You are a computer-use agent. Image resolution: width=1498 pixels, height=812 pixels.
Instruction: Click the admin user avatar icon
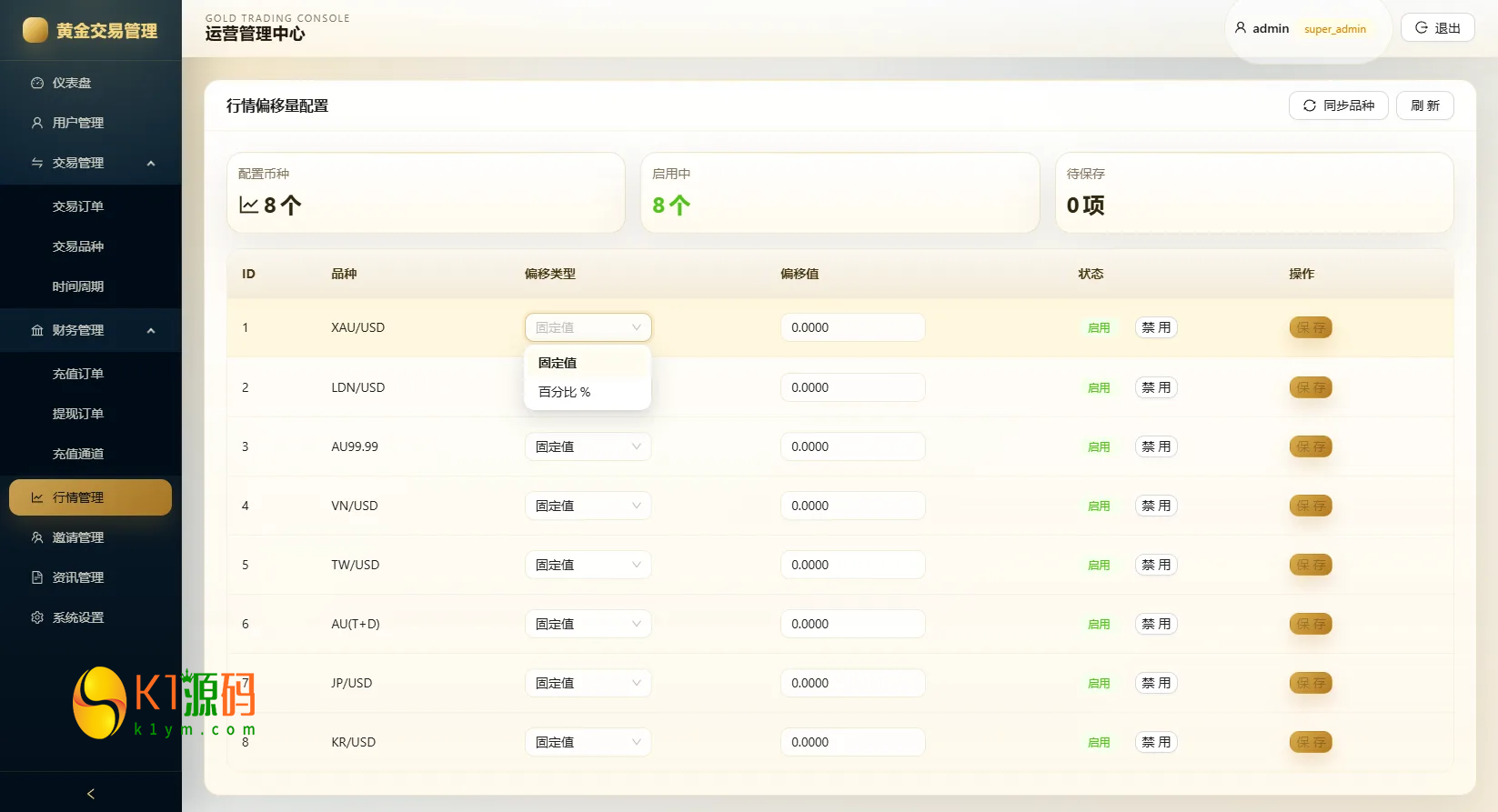pyautogui.click(x=1241, y=28)
